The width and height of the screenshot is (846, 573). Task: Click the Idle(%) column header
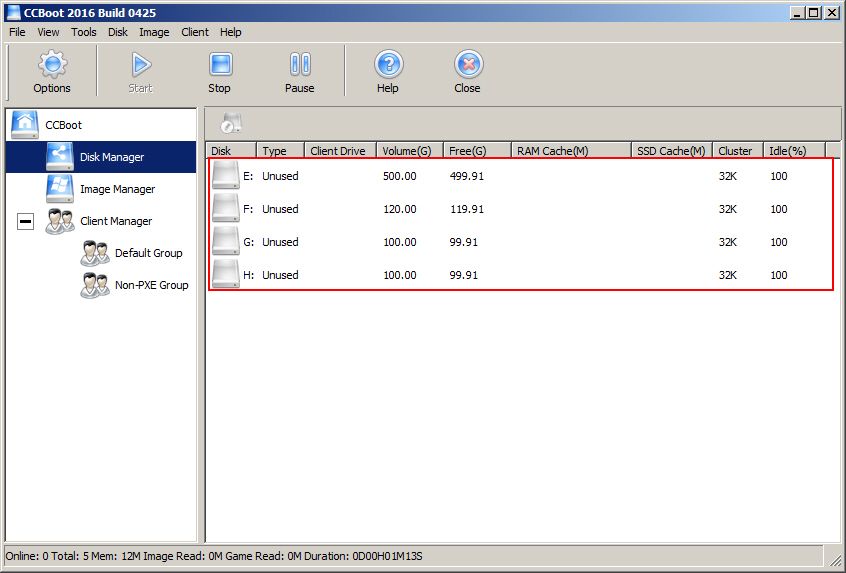(794, 151)
